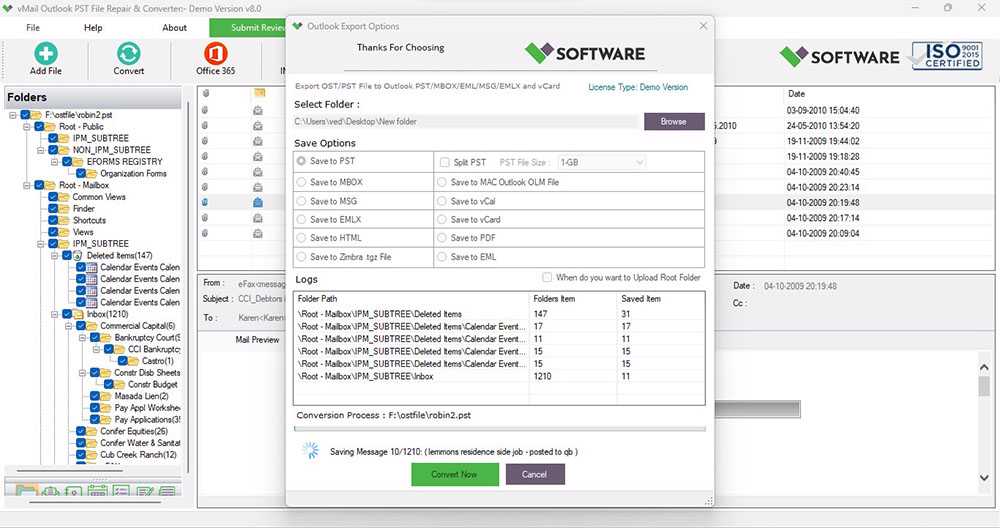Click the calendar view icon in the bottom bar
This screenshot has width=1000, height=528.
97,491
